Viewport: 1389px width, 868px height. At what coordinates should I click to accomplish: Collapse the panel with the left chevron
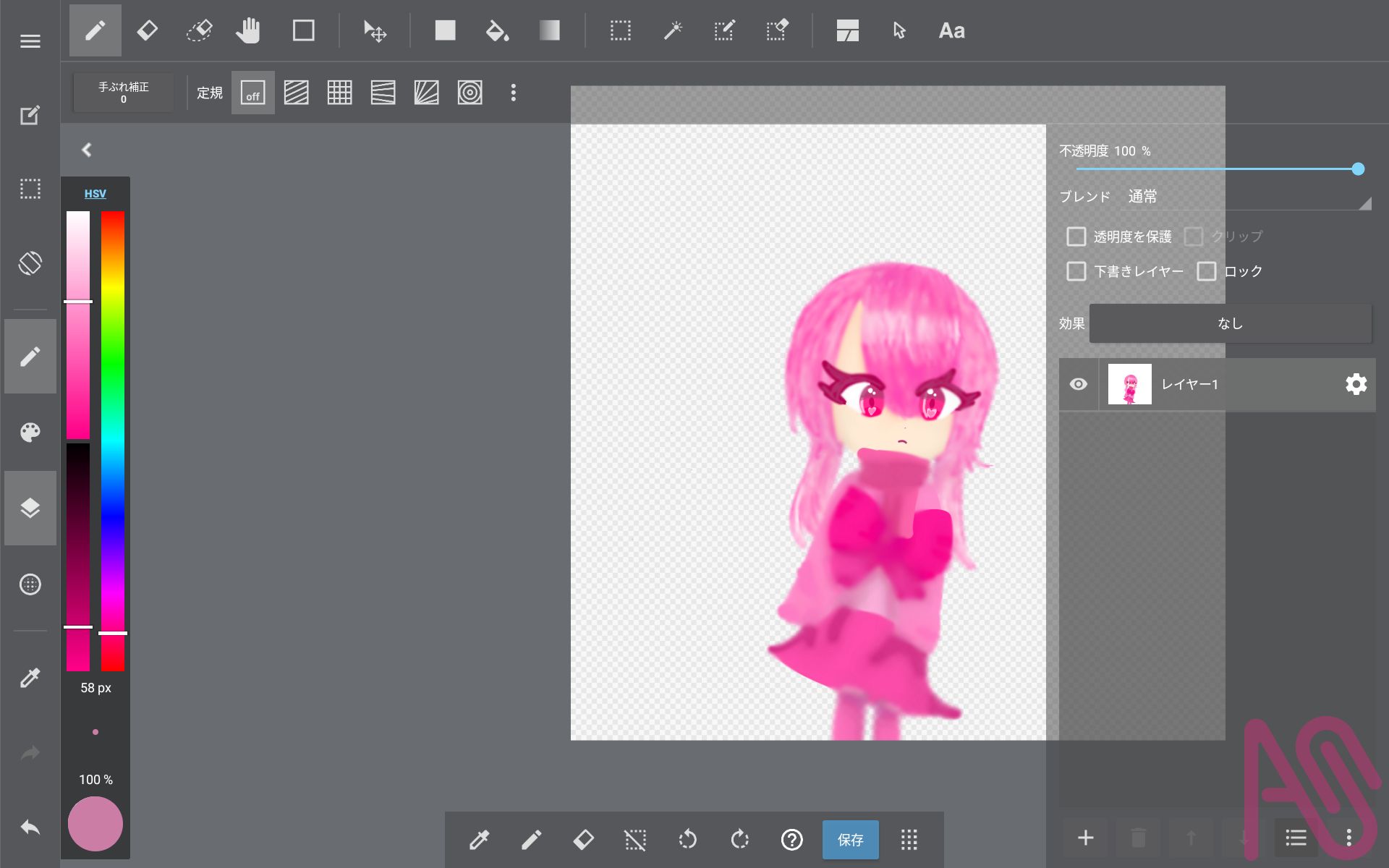click(x=87, y=150)
